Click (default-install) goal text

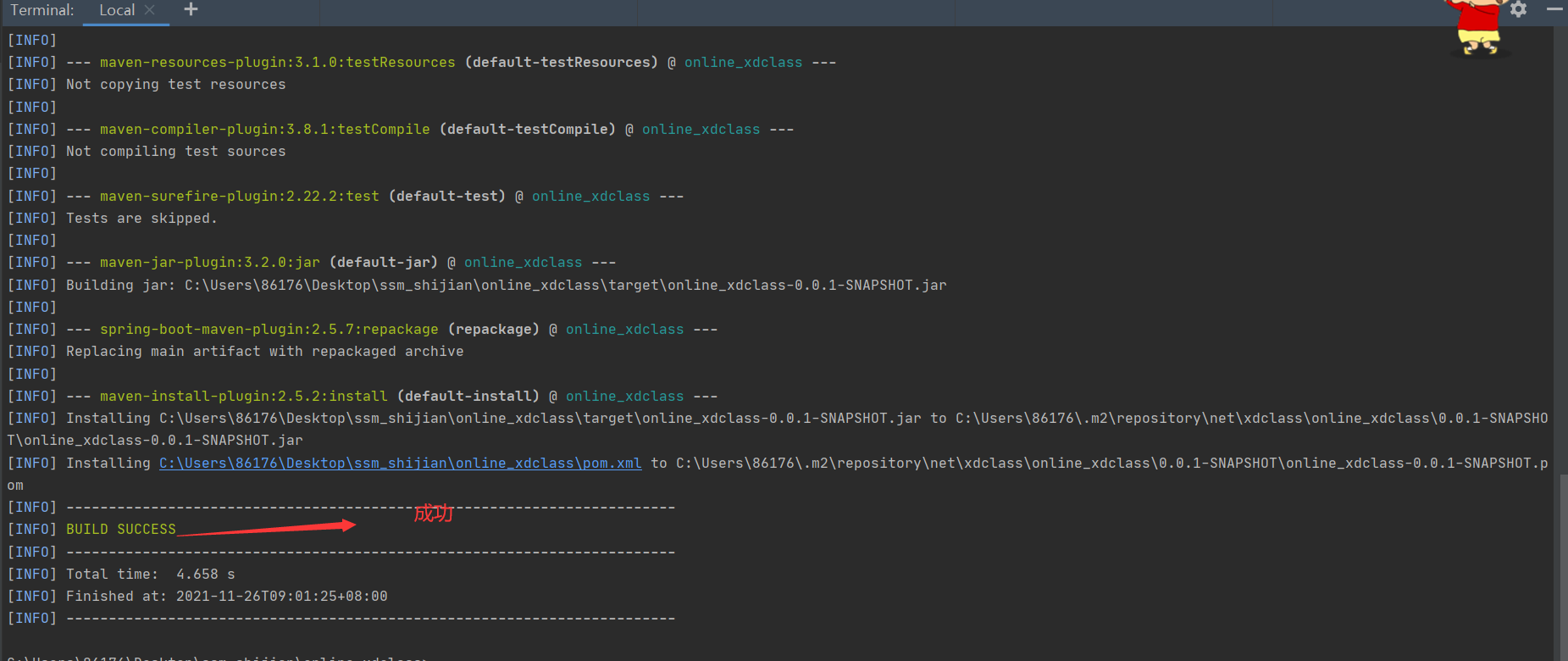point(468,396)
